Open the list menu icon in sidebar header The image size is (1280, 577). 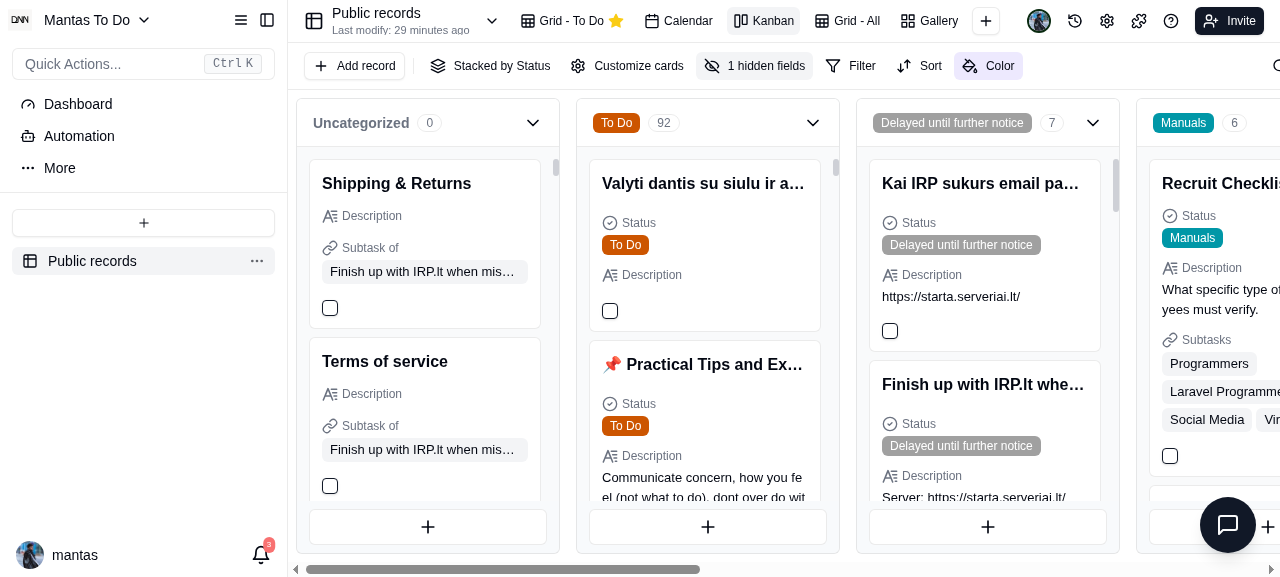(241, 20)
